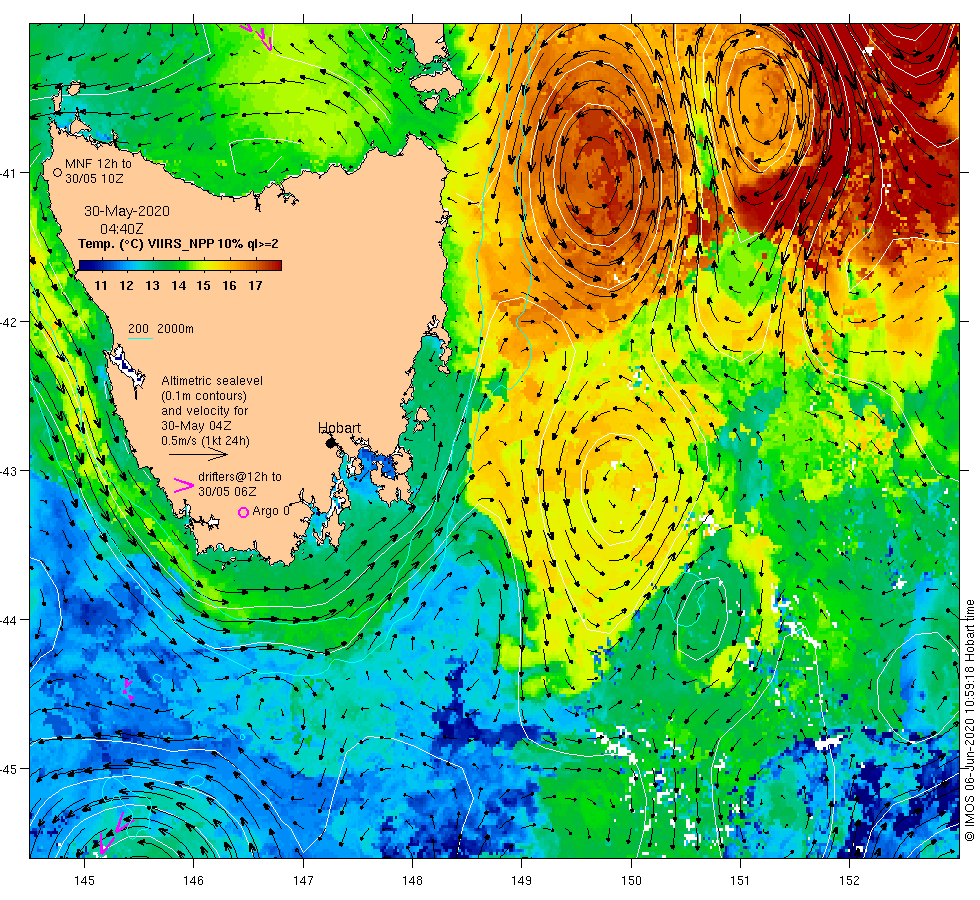This screenshot has width=980, height=900.
Task: Click the '04:40Z' time text
Action: tap(122, 229)
